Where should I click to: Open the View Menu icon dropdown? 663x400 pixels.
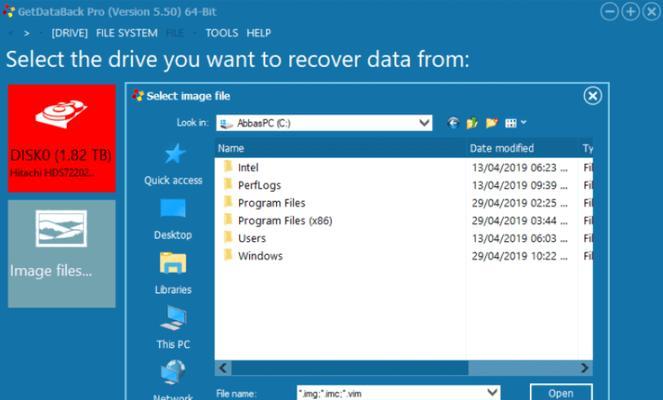pos(515,123)
